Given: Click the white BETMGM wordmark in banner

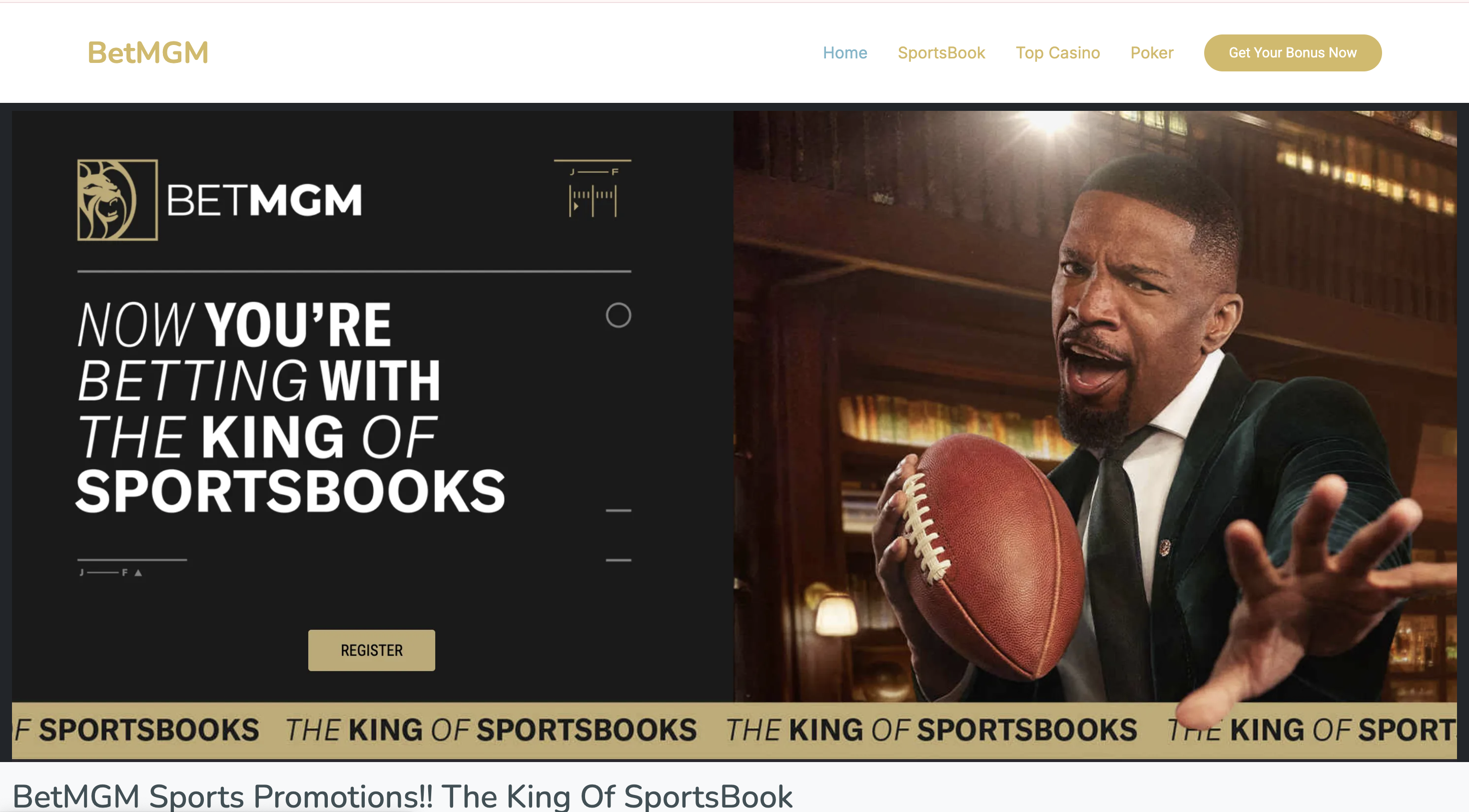Looking at the screenshot, I should pos(264,200).
